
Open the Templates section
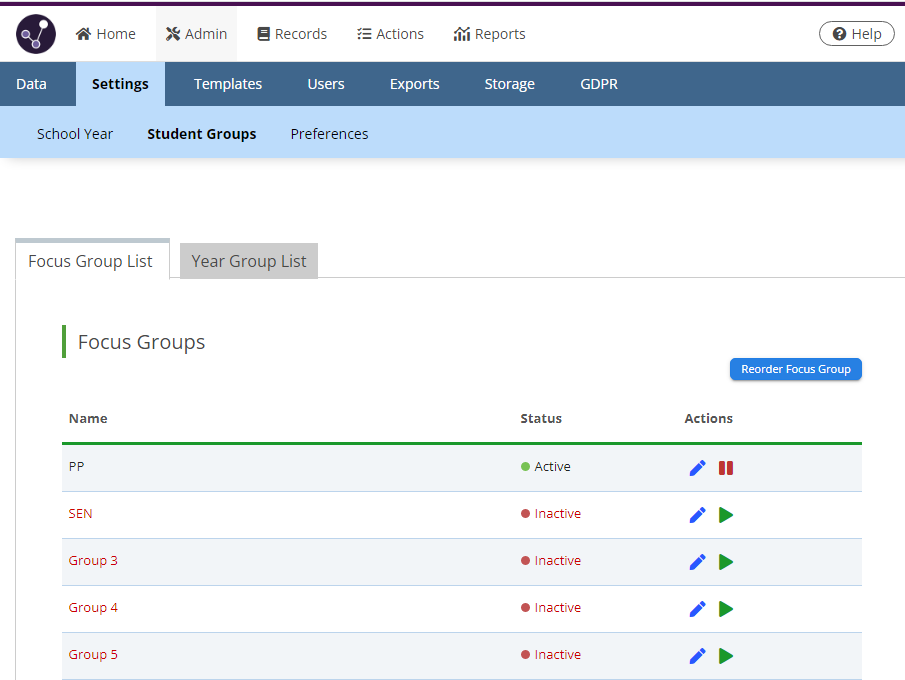(x=228, y=84)
